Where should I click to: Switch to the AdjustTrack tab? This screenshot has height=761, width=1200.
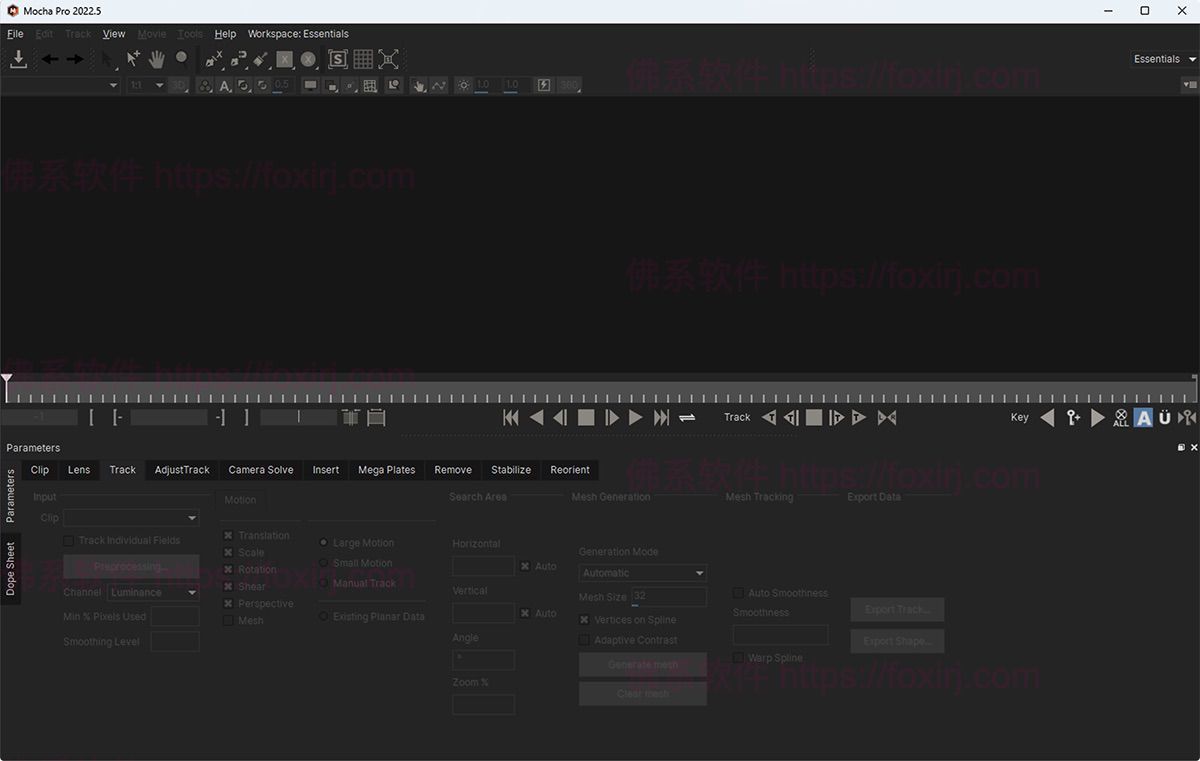(x=181, y=469)
